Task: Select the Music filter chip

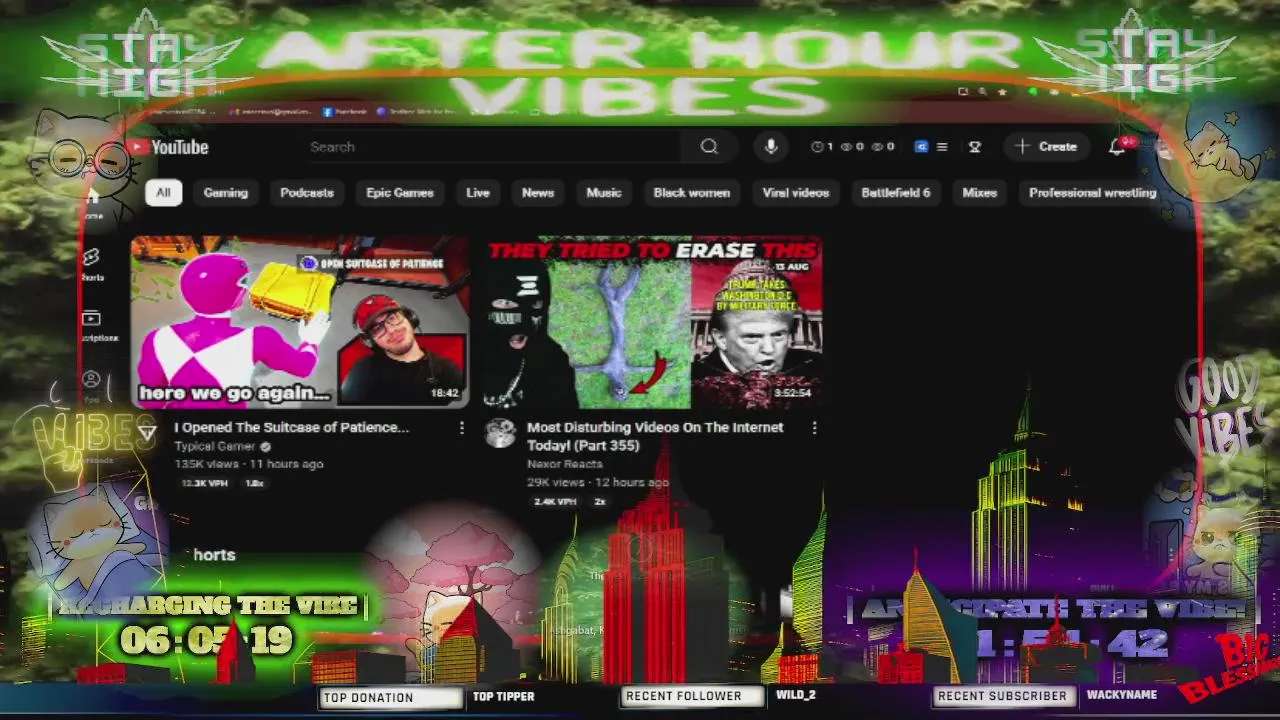Action: pyautogui.click(x=604, y=193)
